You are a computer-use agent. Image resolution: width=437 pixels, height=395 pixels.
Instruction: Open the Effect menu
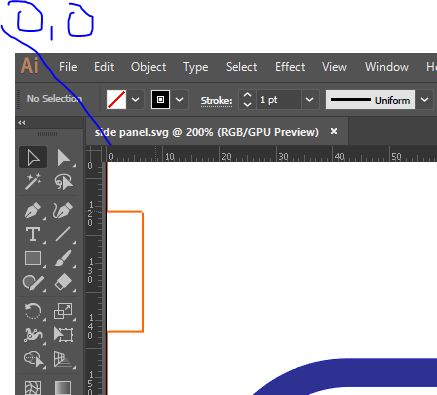pyautogui.click(x=290, y=67)
